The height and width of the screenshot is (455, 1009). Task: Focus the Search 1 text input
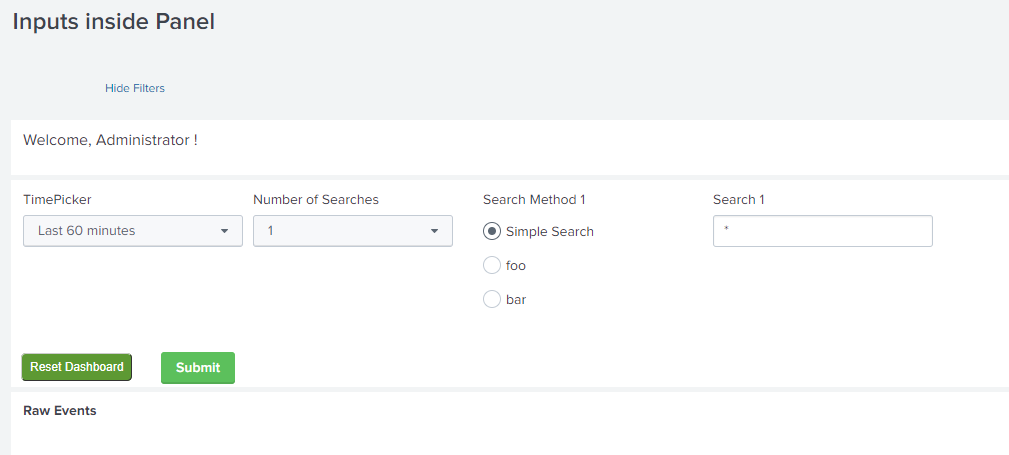point(822,231)
